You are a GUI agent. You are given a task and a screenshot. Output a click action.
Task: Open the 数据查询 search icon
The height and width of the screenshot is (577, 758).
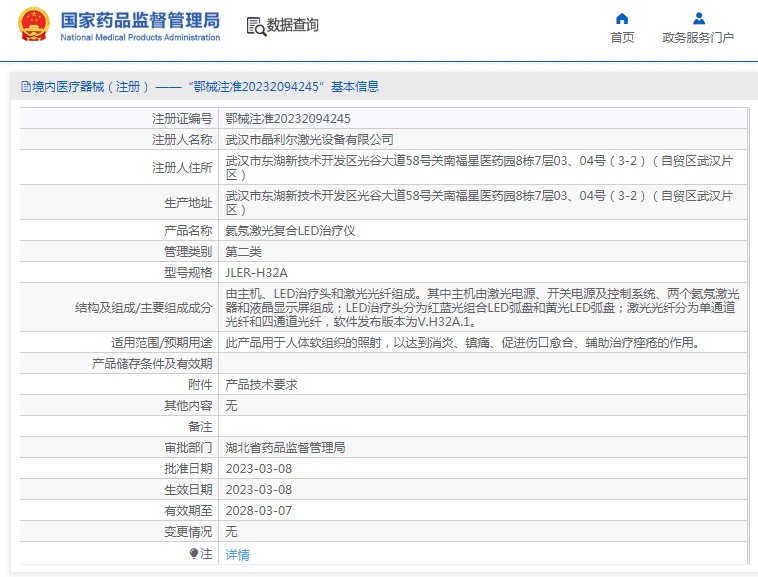coord(256,27)
